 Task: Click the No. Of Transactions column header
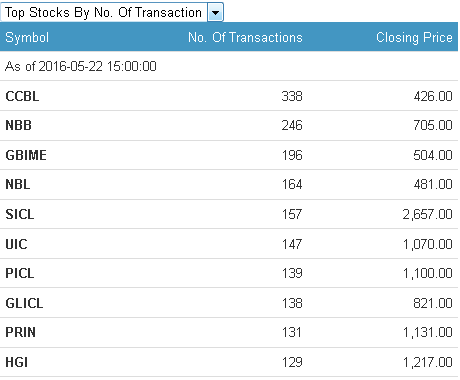(245, 37)
